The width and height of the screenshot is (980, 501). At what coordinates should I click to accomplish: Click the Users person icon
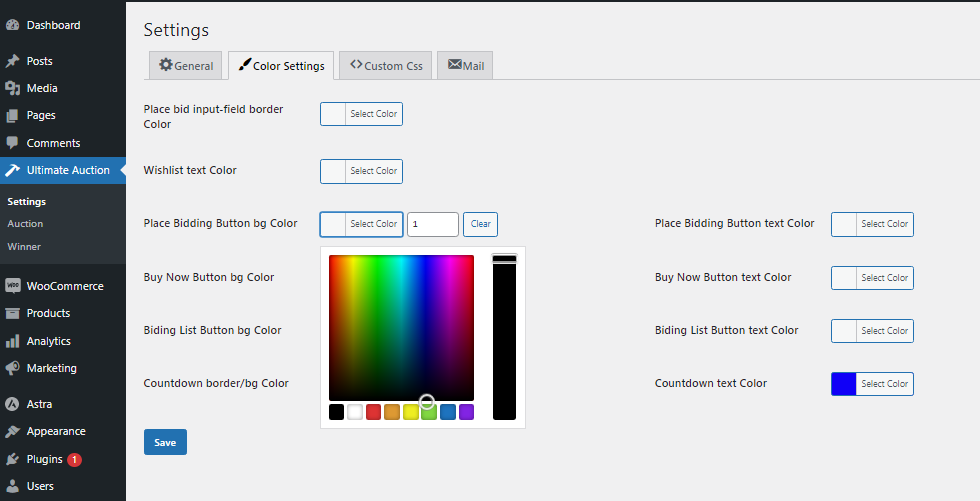point(12,486)
